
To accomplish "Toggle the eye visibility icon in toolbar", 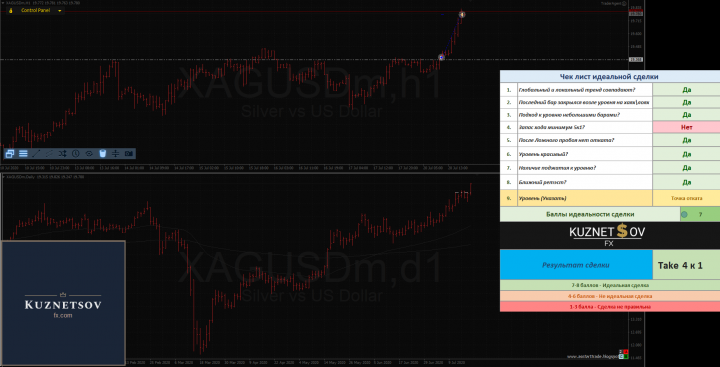I will (x=90, y=153).
